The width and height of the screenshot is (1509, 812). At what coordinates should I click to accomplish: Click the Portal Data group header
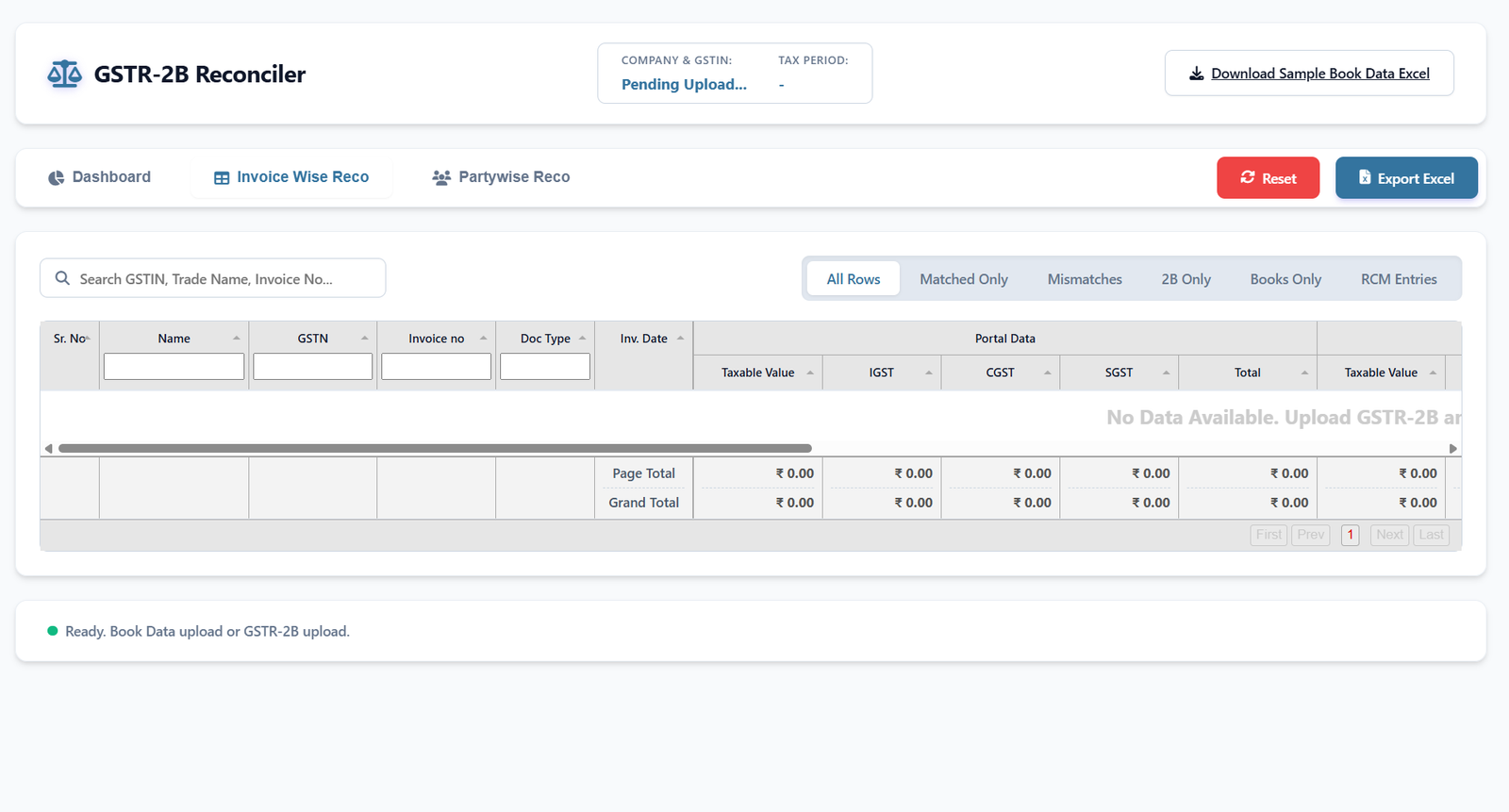click(1005, 339)
